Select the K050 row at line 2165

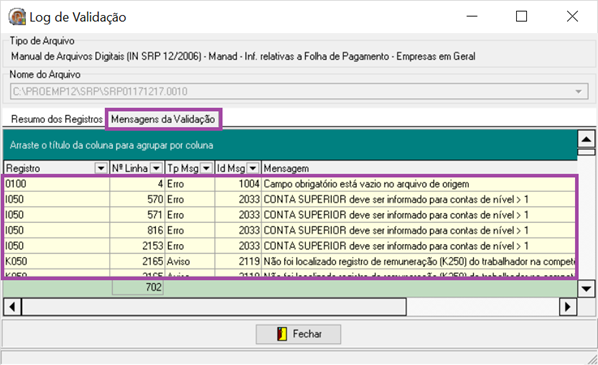290,262
